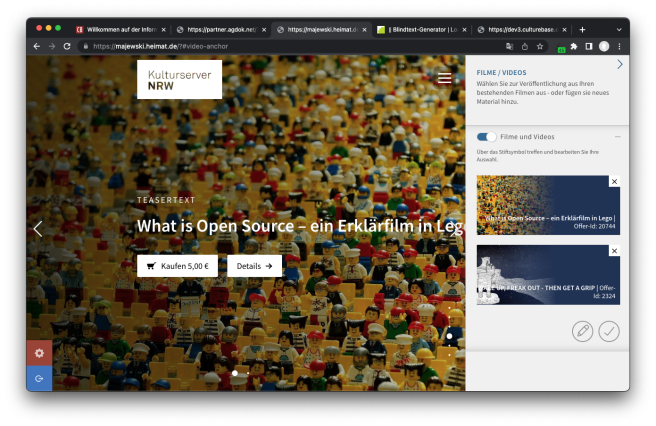Collapse the Filme und Videos section
This screenshot has width=656, height=426.
coord(617,137)
